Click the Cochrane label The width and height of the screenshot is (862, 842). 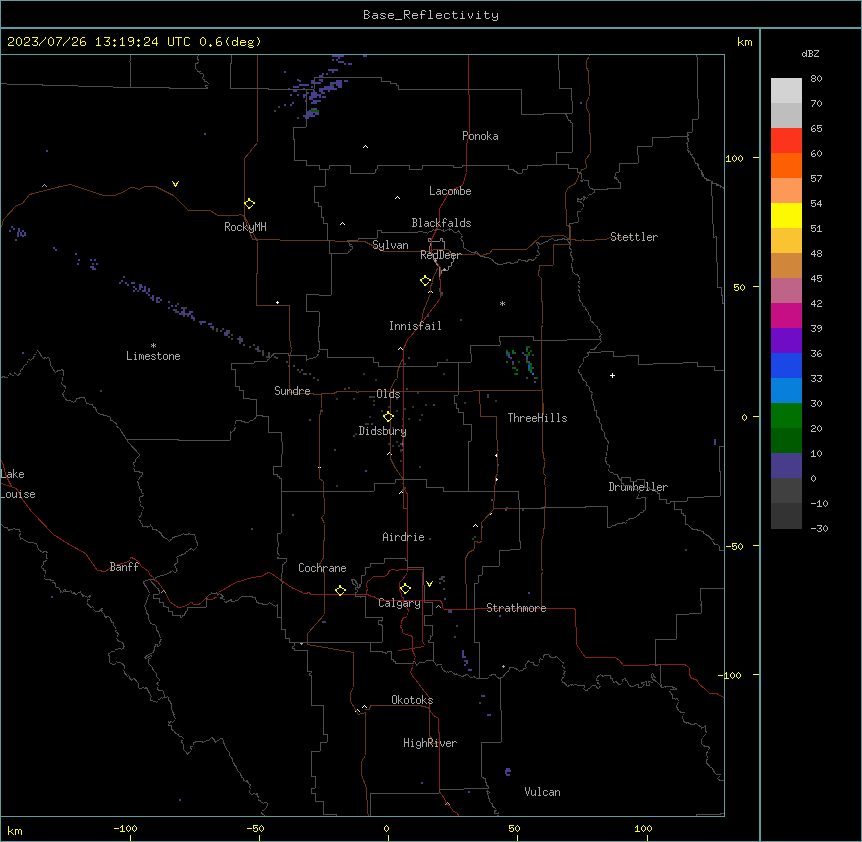[322, 568]
